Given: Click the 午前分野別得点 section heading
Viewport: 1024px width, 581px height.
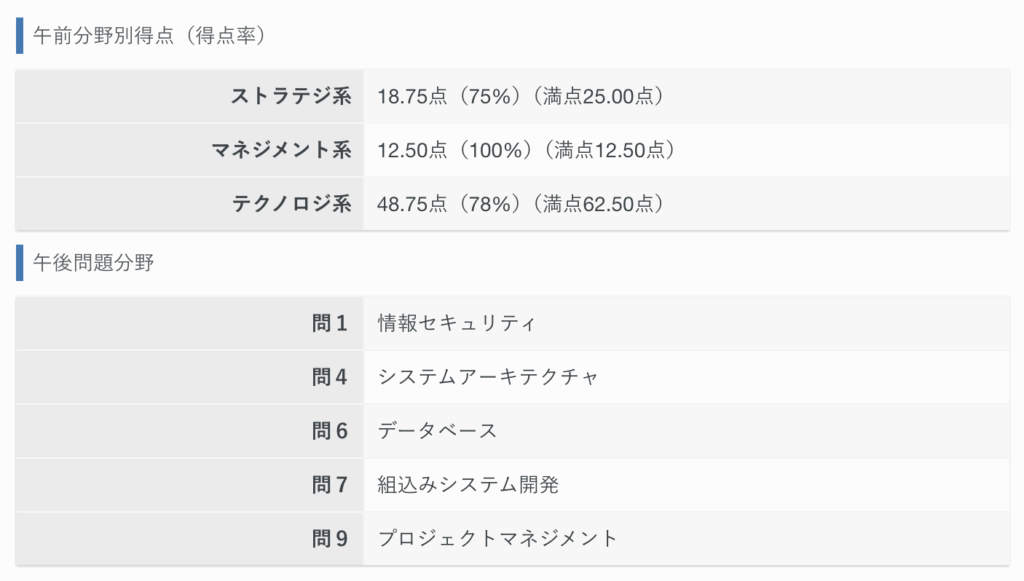Looking at the screenshot, I should point(149,35).
